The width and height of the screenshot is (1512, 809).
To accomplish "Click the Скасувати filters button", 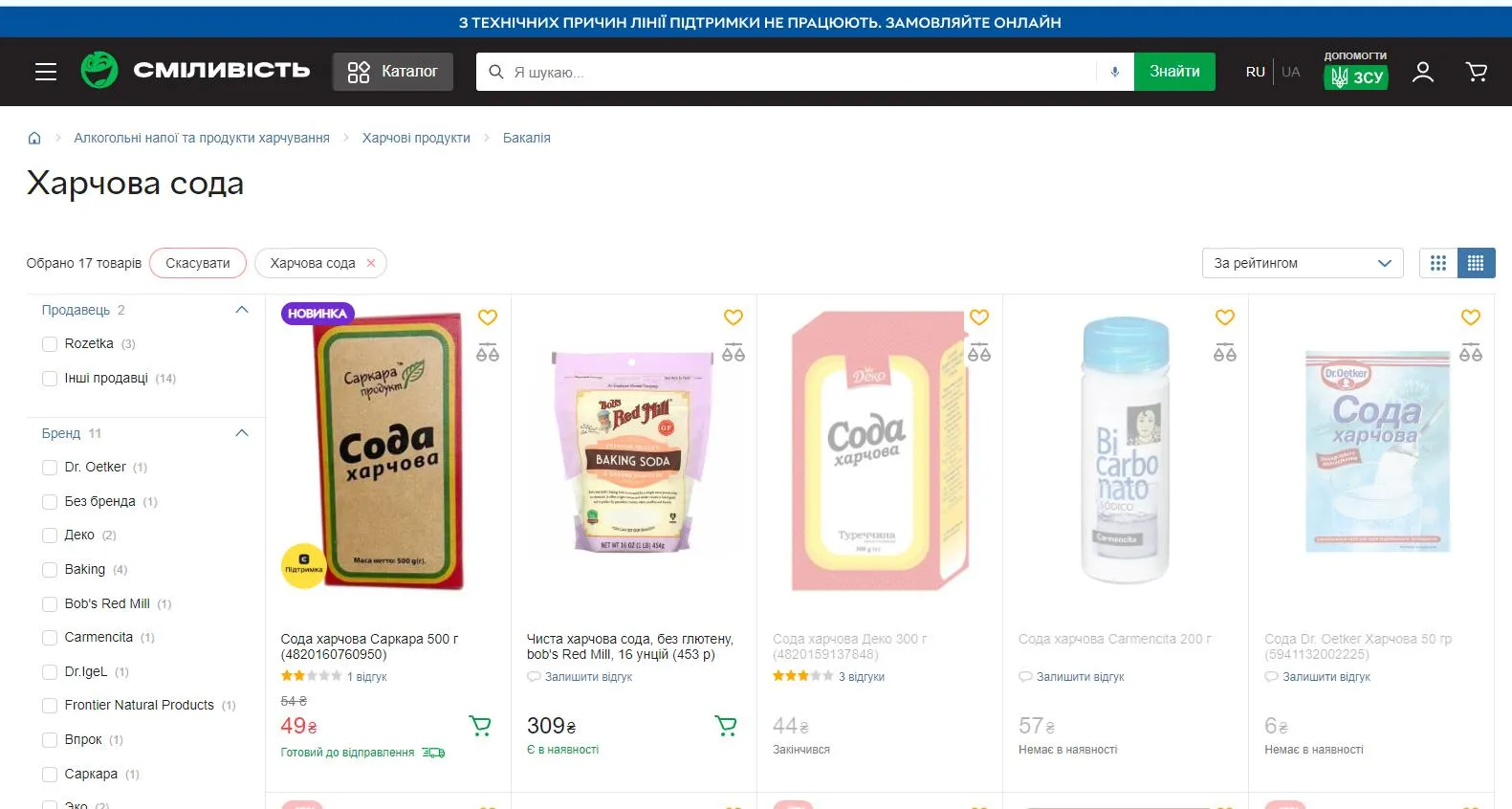I will point(198,263).
